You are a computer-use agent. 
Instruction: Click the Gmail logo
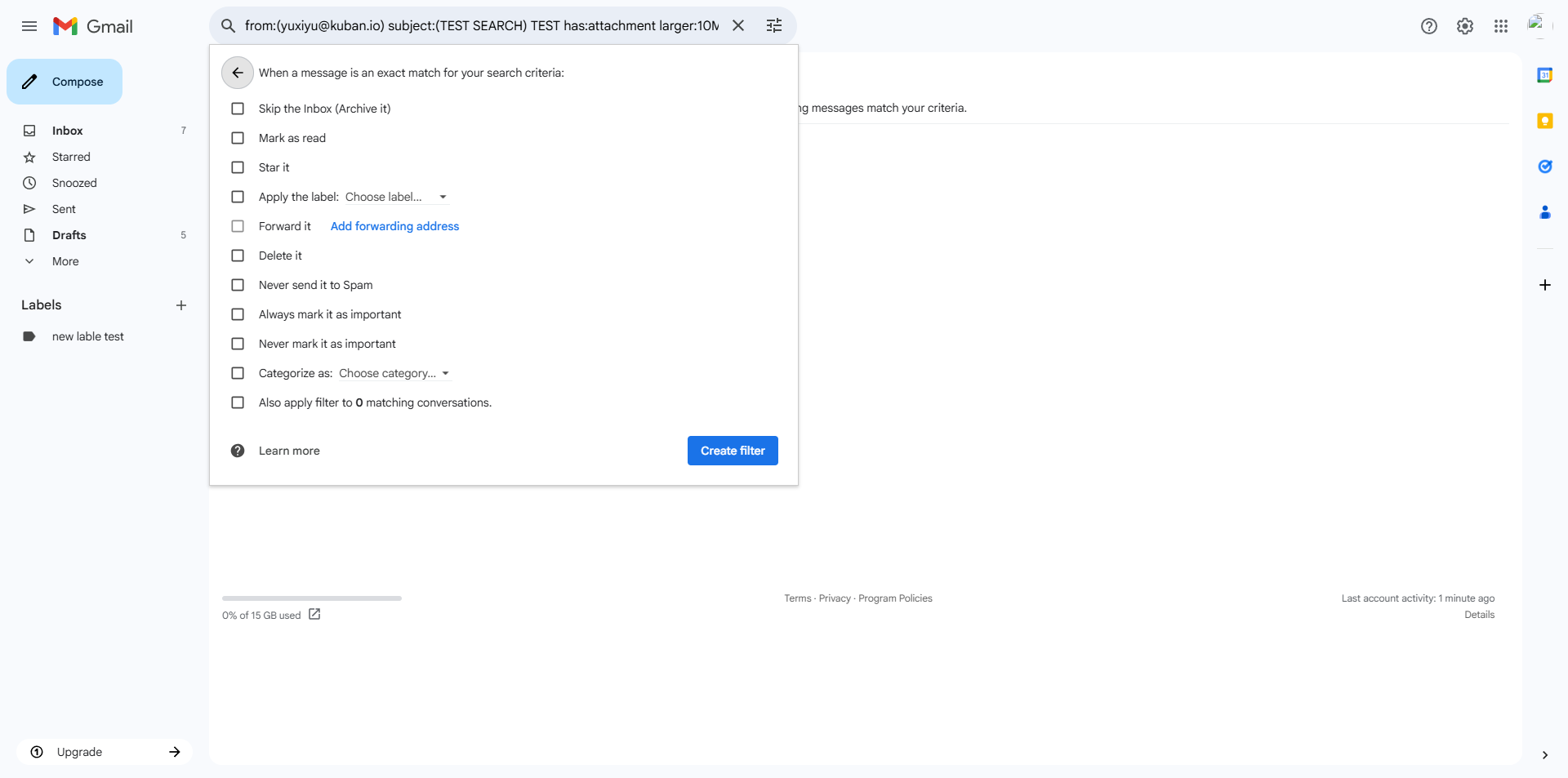coord(93,26)
